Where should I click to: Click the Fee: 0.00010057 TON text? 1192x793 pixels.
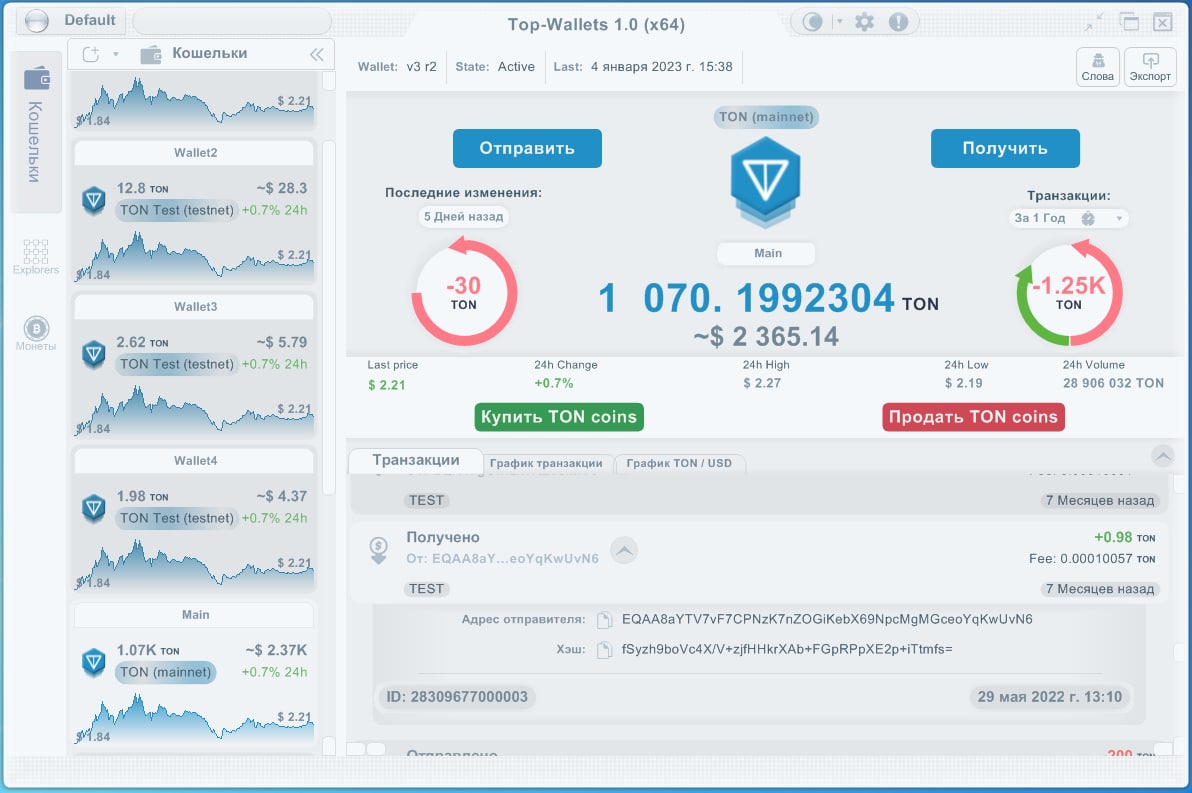tap(1092, 559)
